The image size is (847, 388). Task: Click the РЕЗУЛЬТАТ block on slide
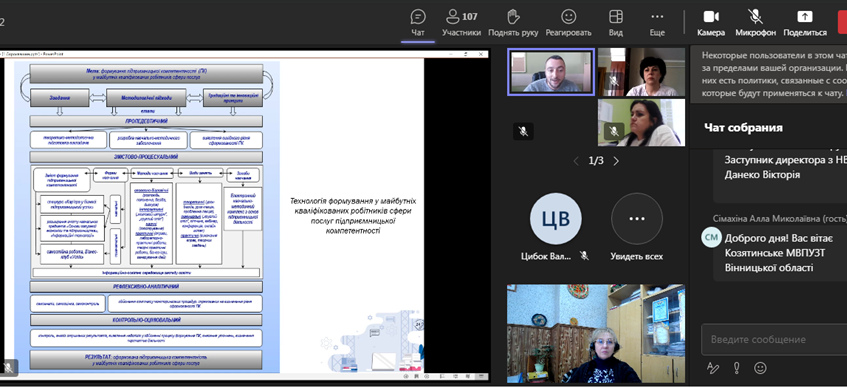[x=146, y=360]
